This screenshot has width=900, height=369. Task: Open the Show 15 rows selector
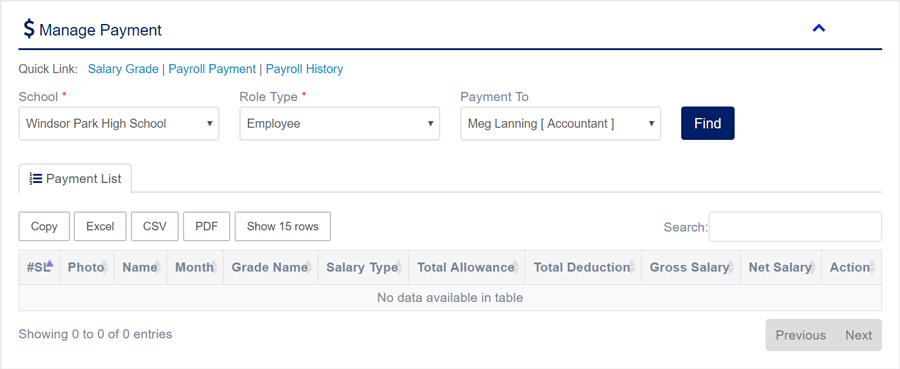click(x=282, y=226)
